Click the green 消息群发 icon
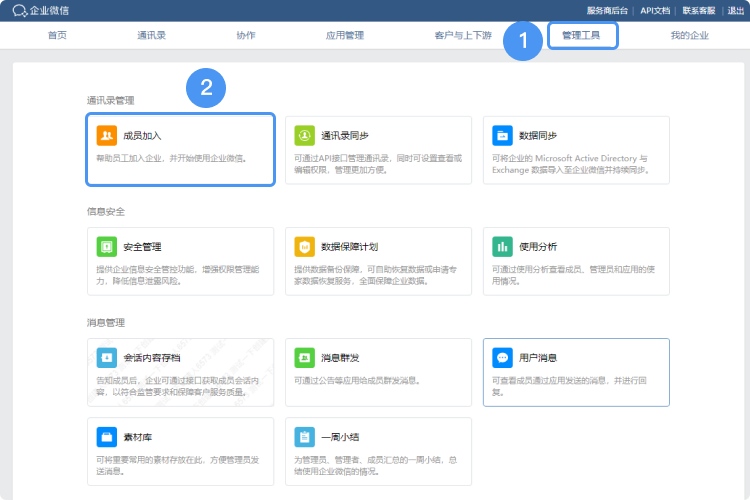This screenshot has height=500, width=750. [x=305, y=357]
